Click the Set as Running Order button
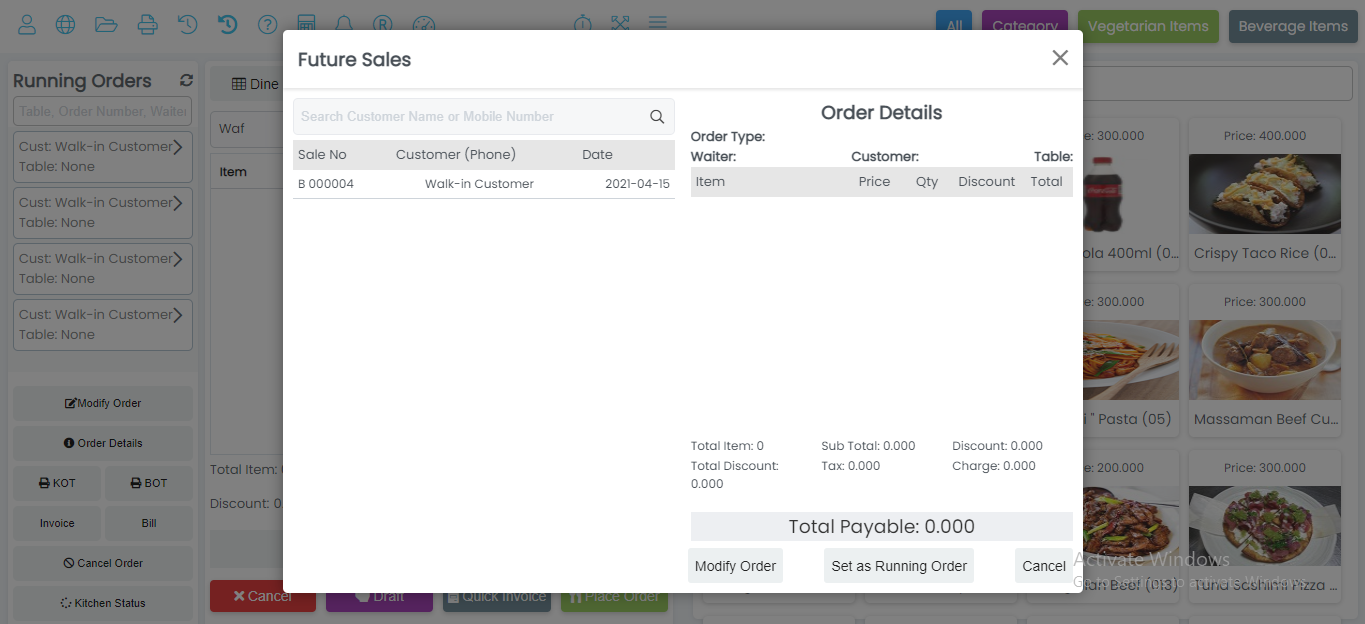Viewport: 1365px width, 624px height. 898,566
